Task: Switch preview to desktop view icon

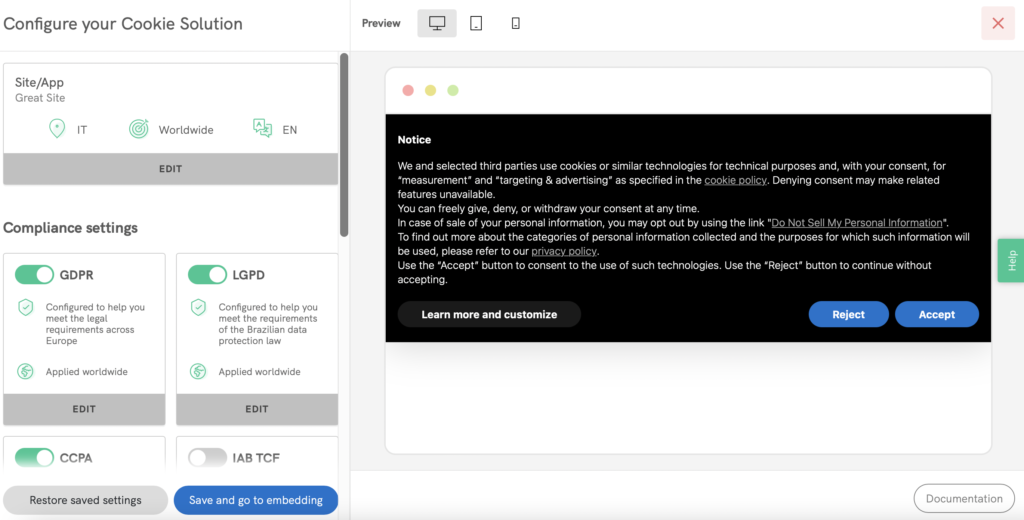Action: click(x=437, y=23)
